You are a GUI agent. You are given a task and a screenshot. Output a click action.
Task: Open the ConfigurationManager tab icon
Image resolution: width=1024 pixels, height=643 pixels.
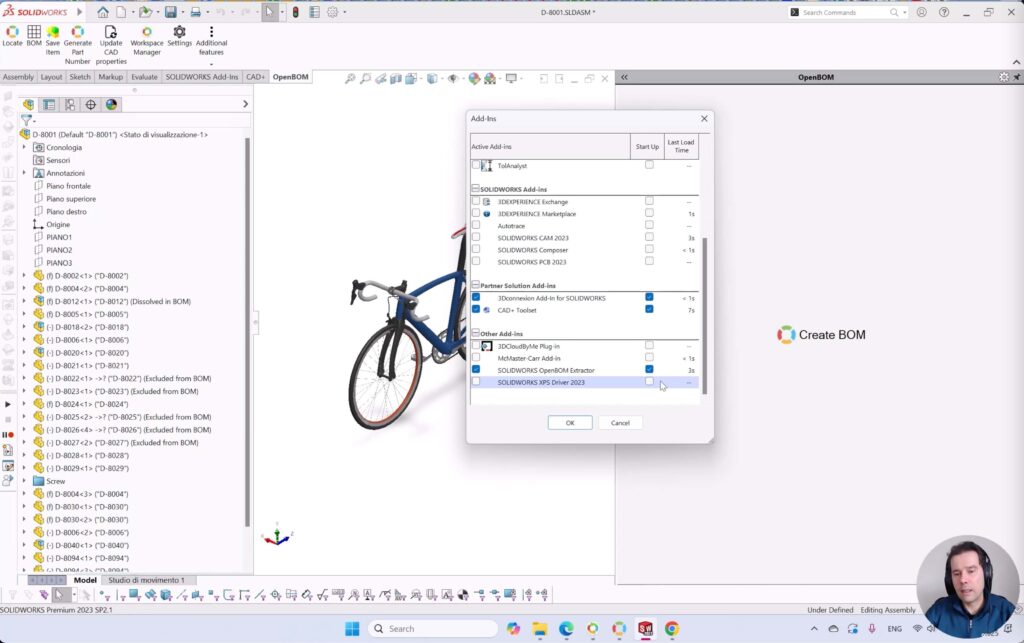click(70, 104)
